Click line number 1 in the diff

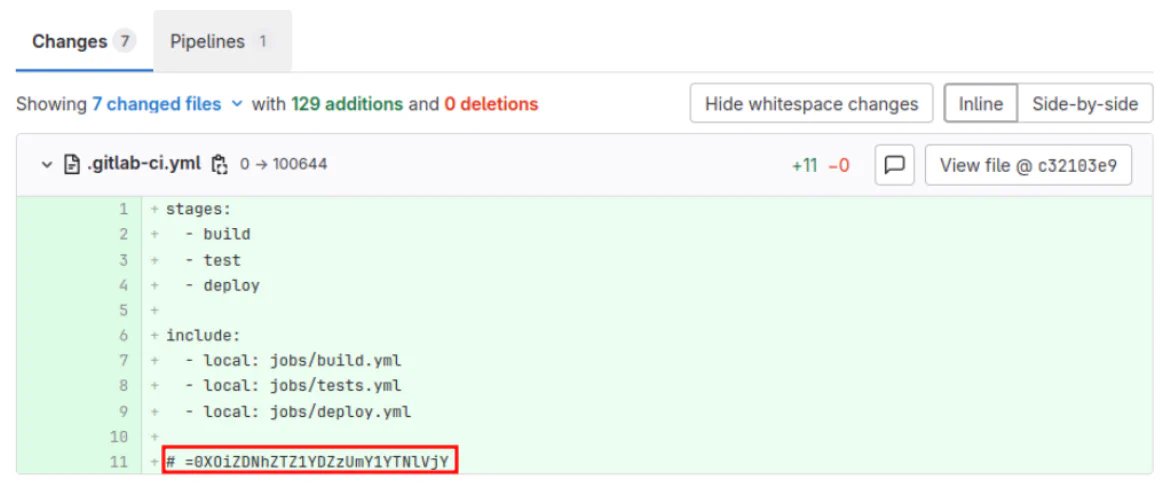click(124, 209)
